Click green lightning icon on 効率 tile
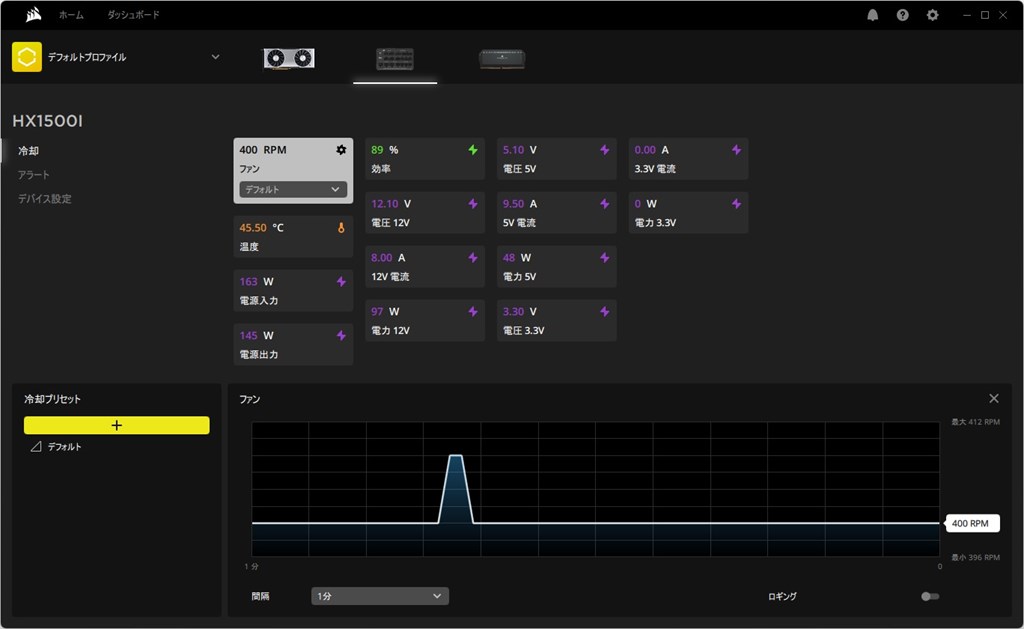 point(473,150)
